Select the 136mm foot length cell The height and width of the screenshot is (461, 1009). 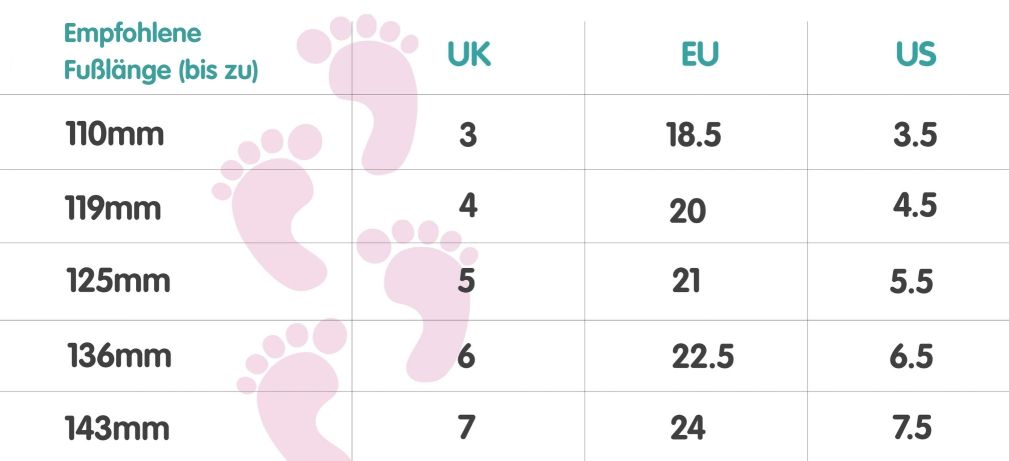click(119, 356)
